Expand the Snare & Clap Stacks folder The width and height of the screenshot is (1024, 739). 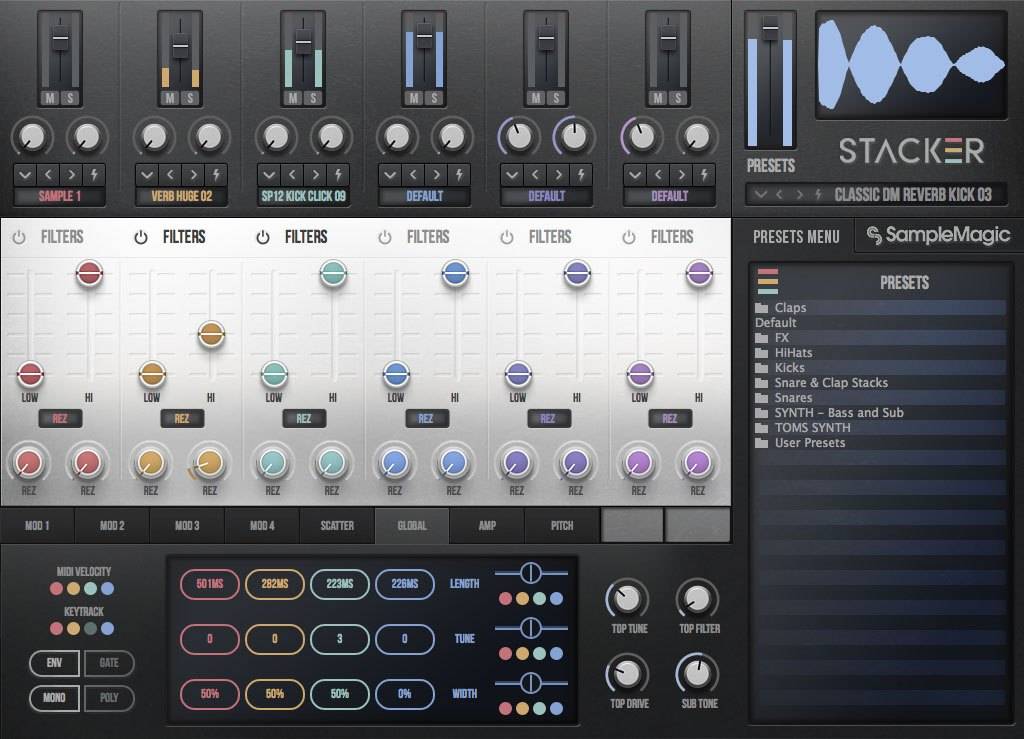tap(762, 383)
